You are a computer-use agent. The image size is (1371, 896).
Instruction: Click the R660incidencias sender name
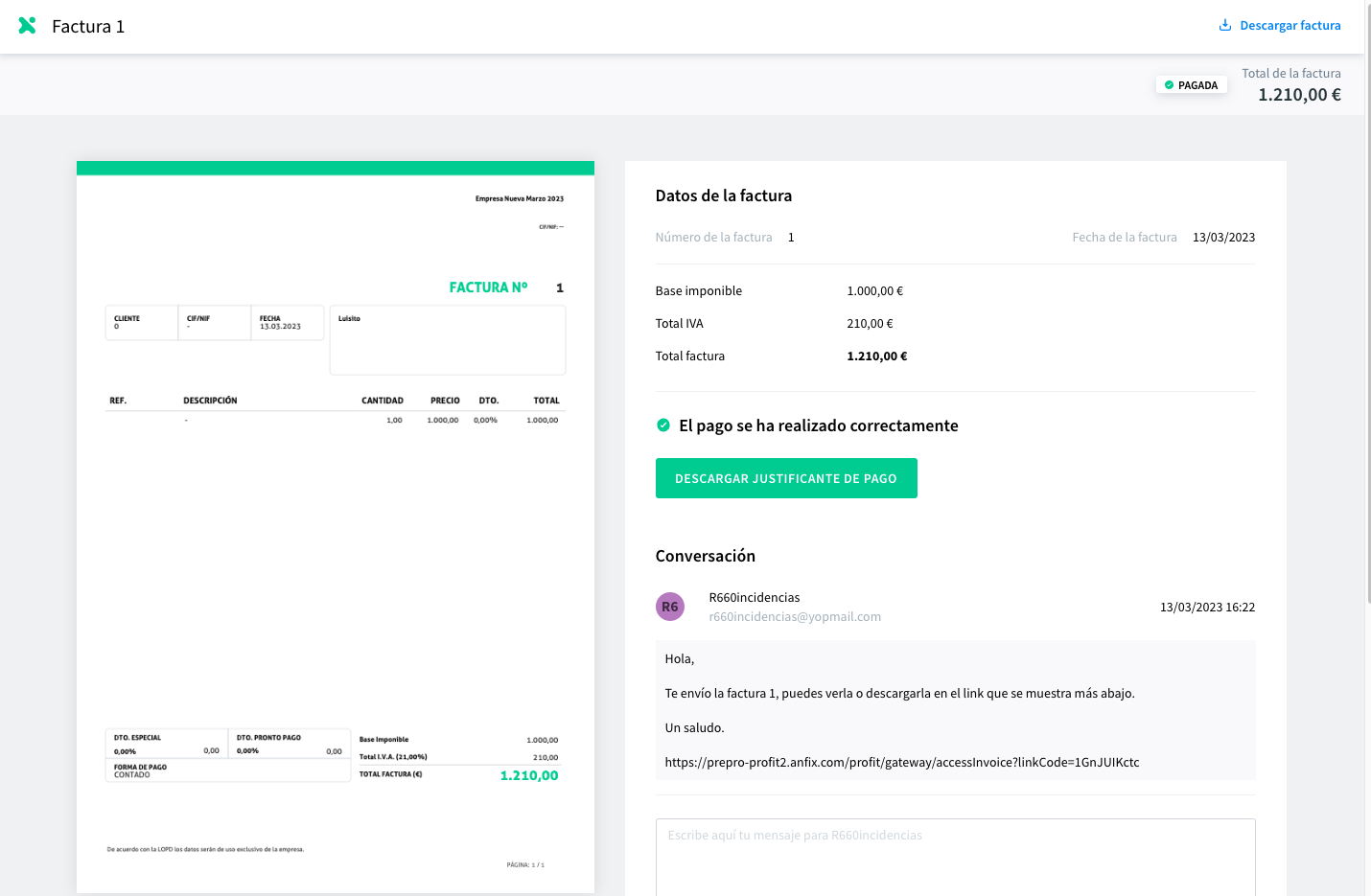point(755,597)
